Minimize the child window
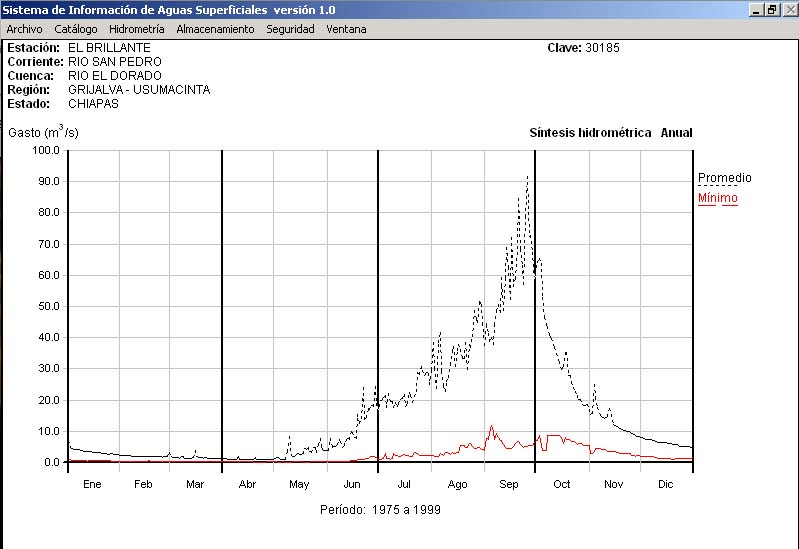This screenshot has width=799, height=549. tap(757, 10)
